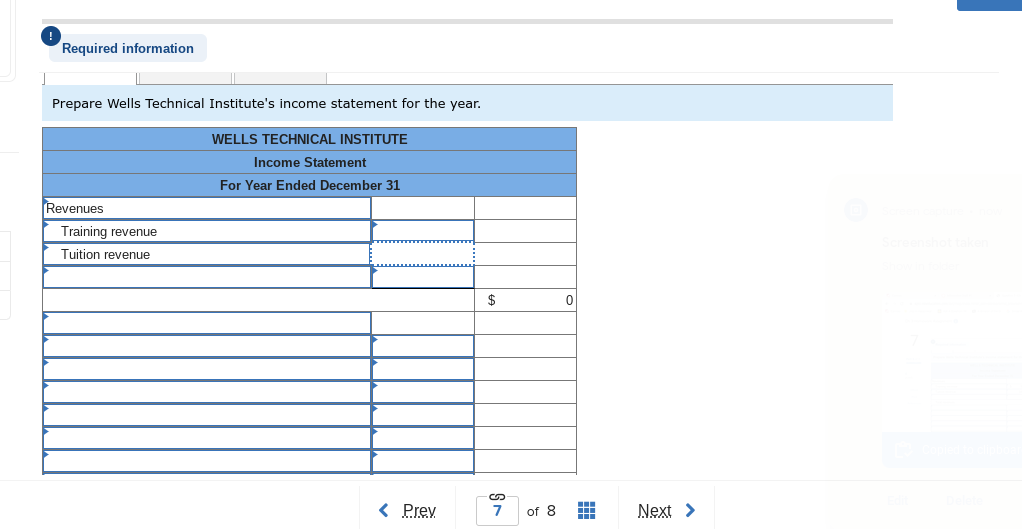This screenshot has height=529, width=1022.
Task: Select the third tab above the instructions
Action: [x=280, y=78]
